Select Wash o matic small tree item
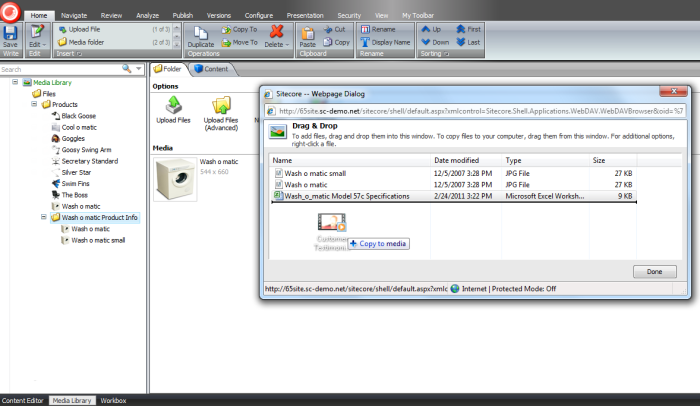 click(93, 240)
